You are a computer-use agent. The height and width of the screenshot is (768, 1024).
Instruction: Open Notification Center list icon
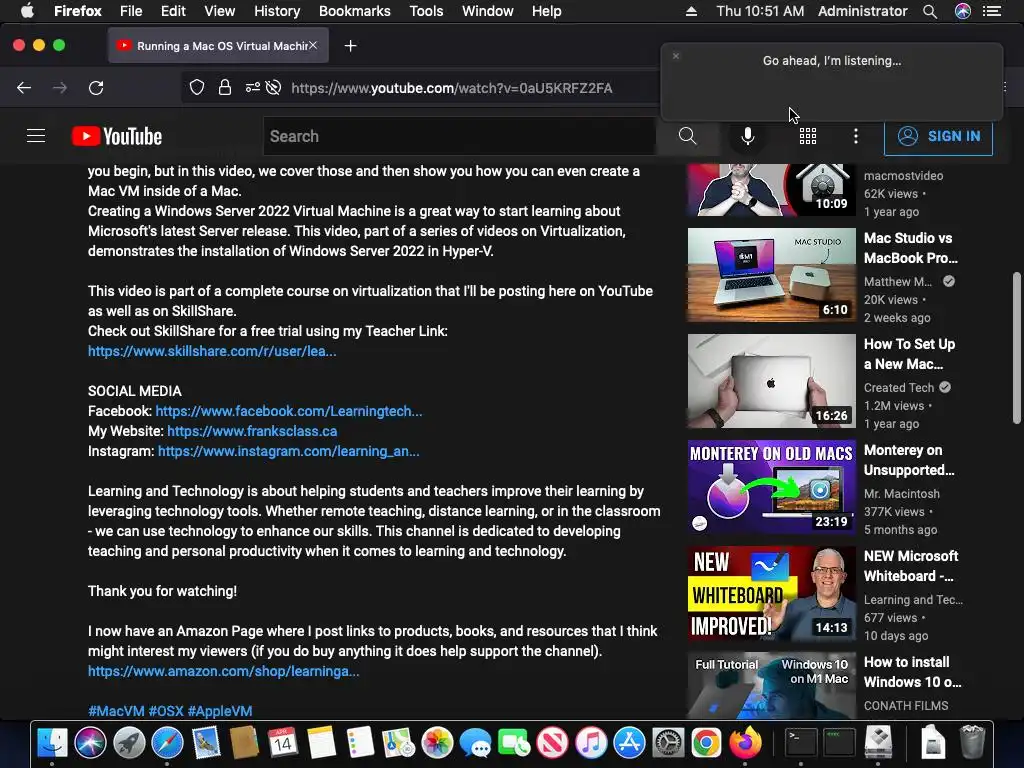(992, 11)
